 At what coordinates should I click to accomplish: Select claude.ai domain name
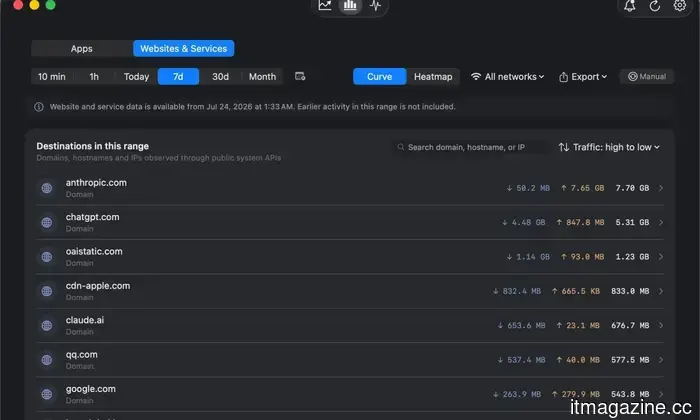click(85, 320)
